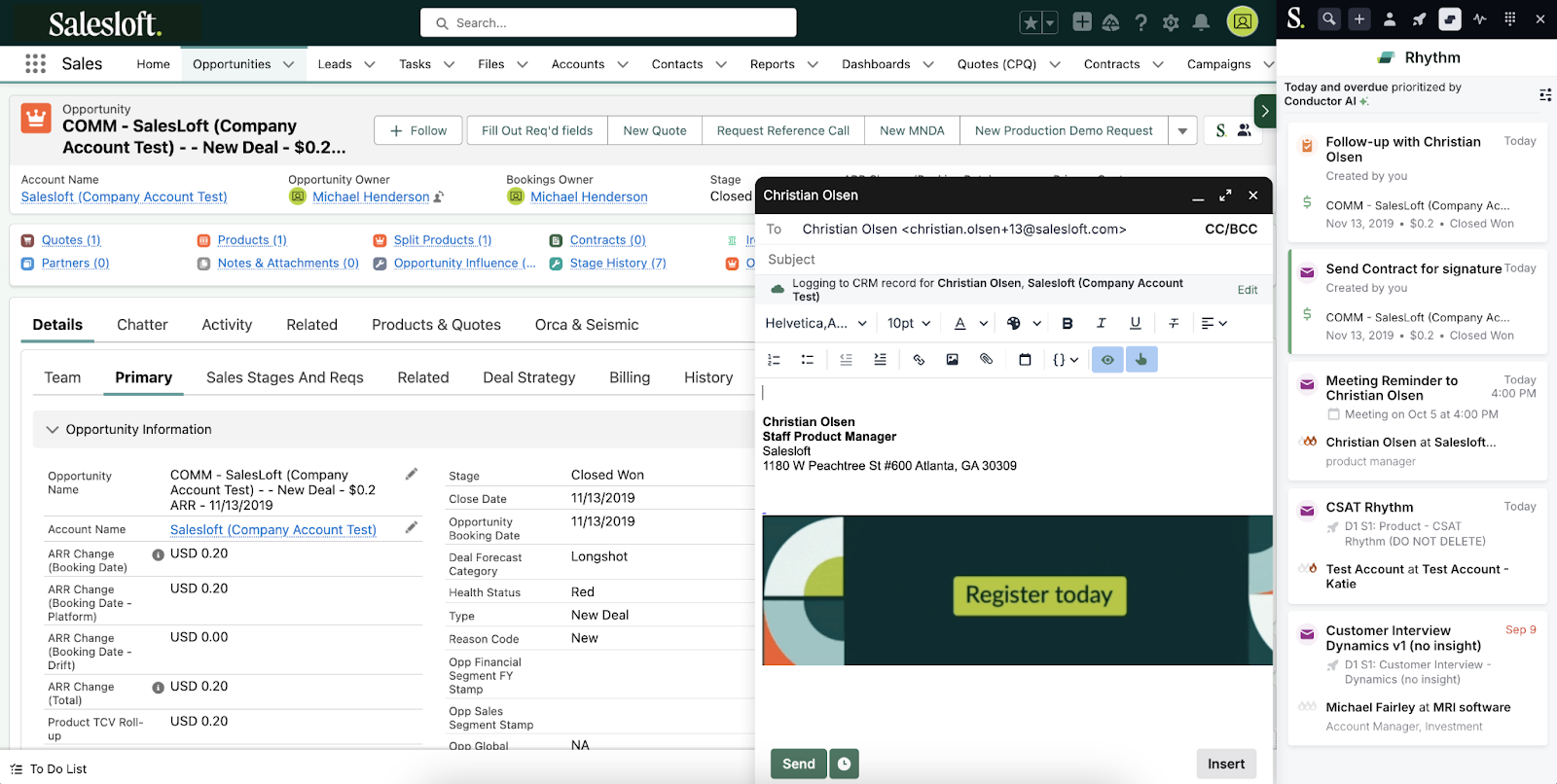
Task: Click Request Reference Call button
Action: click(782, 130)
